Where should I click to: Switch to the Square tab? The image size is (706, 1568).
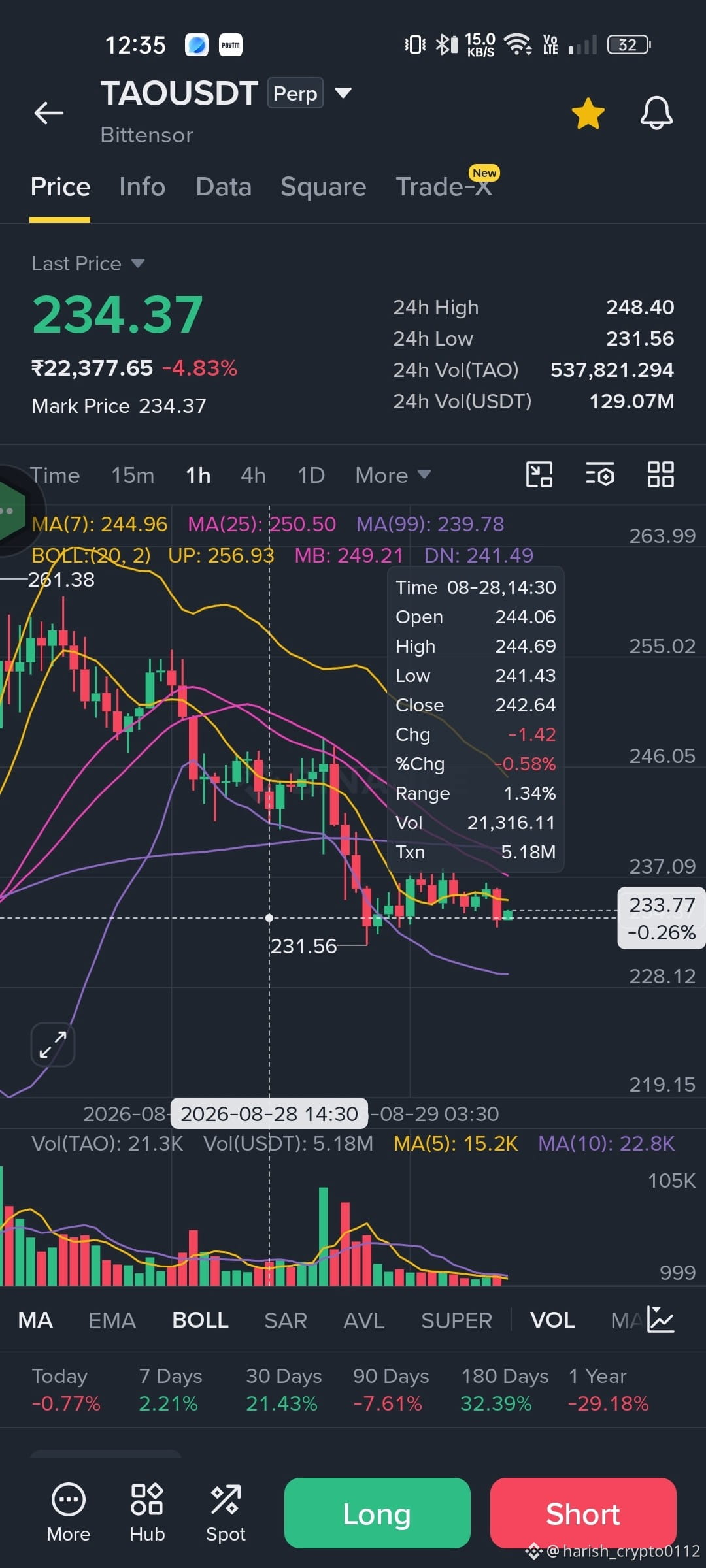(x=324, y=188)
